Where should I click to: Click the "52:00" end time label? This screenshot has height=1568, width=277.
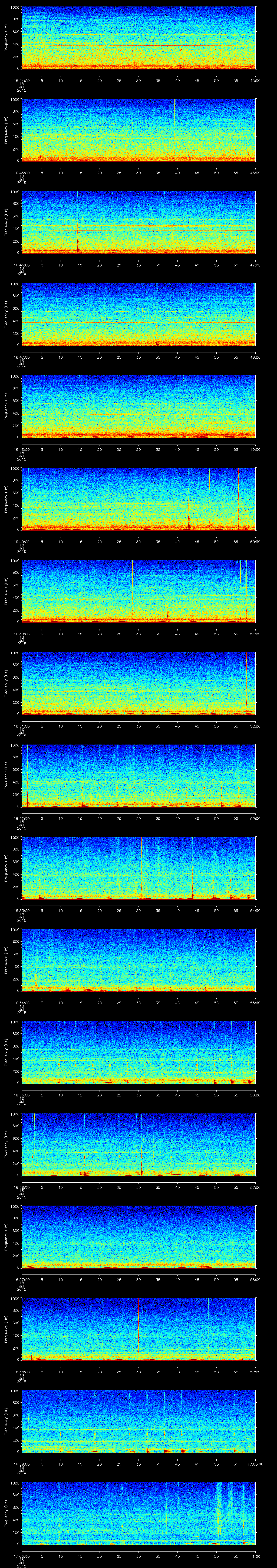click(255, 726)
